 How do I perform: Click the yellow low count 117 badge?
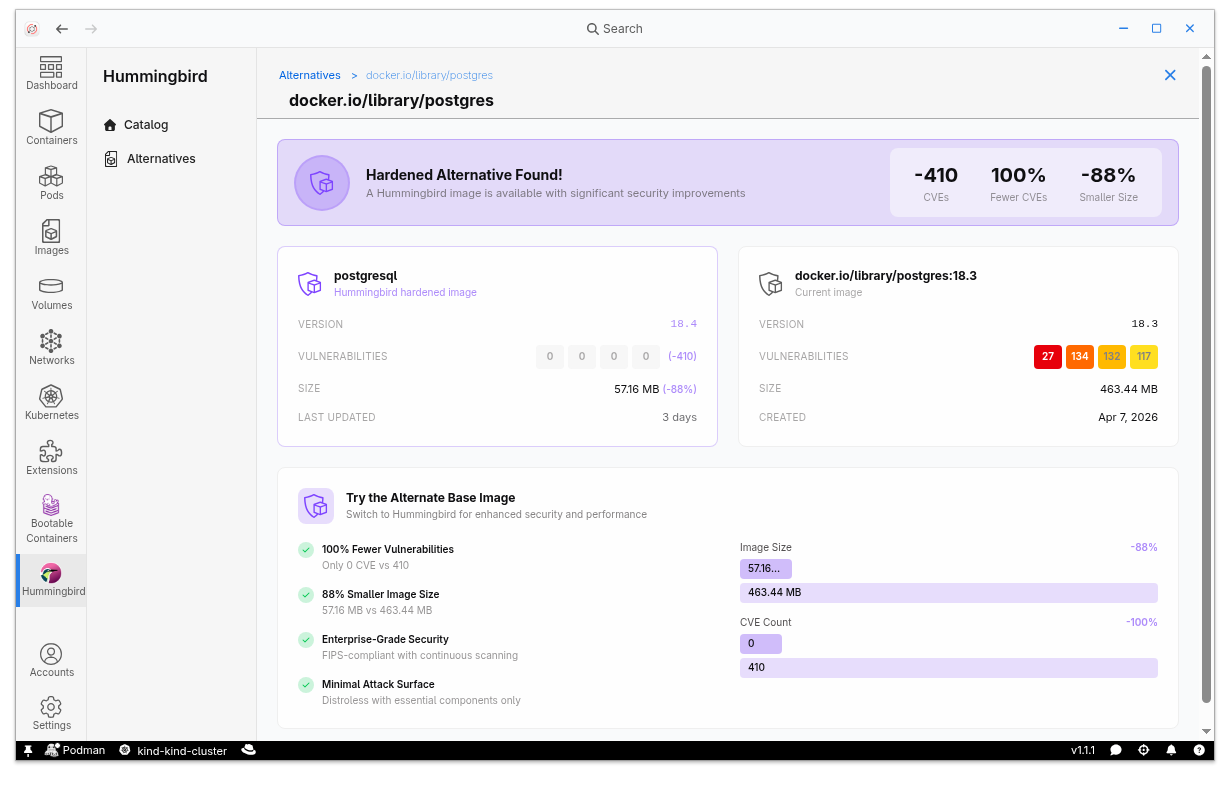click(1144, 357)
